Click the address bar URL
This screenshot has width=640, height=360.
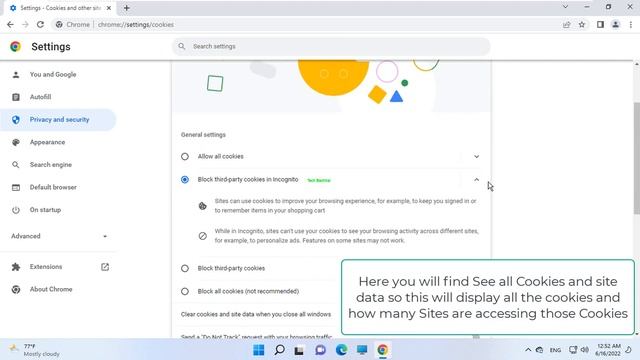pos(136,24)
